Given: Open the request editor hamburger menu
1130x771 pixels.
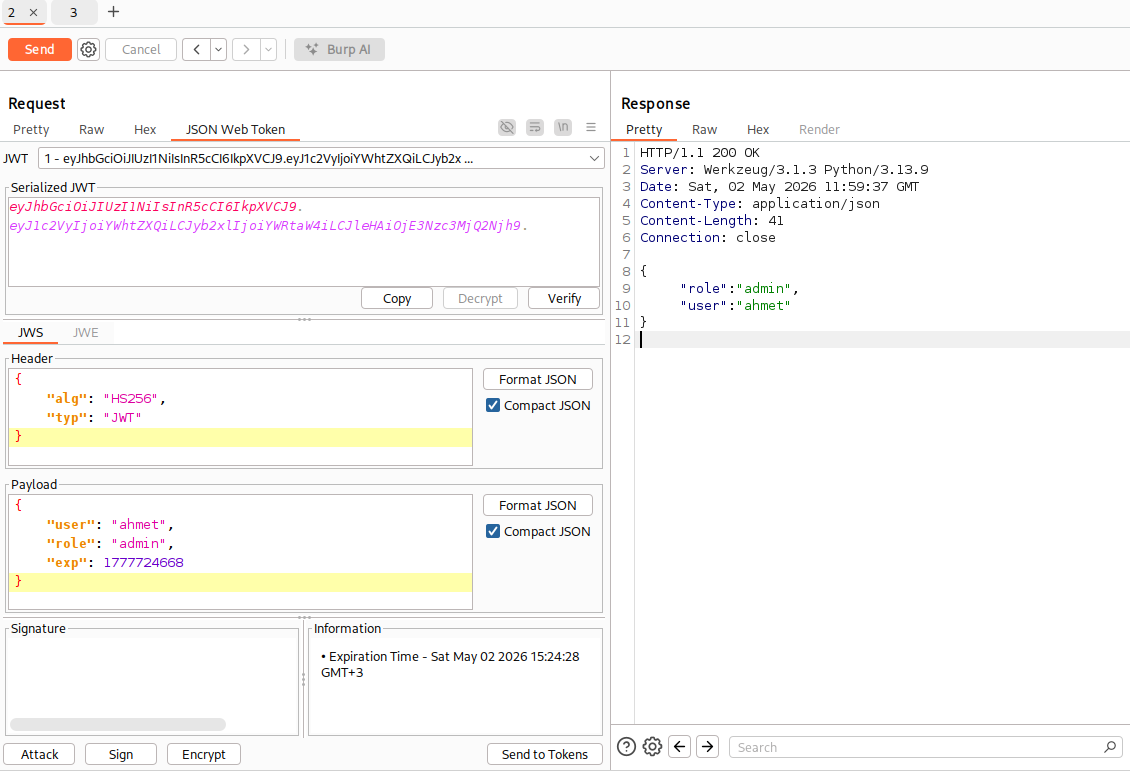Looking at the screenshot, I should [591, 128].
